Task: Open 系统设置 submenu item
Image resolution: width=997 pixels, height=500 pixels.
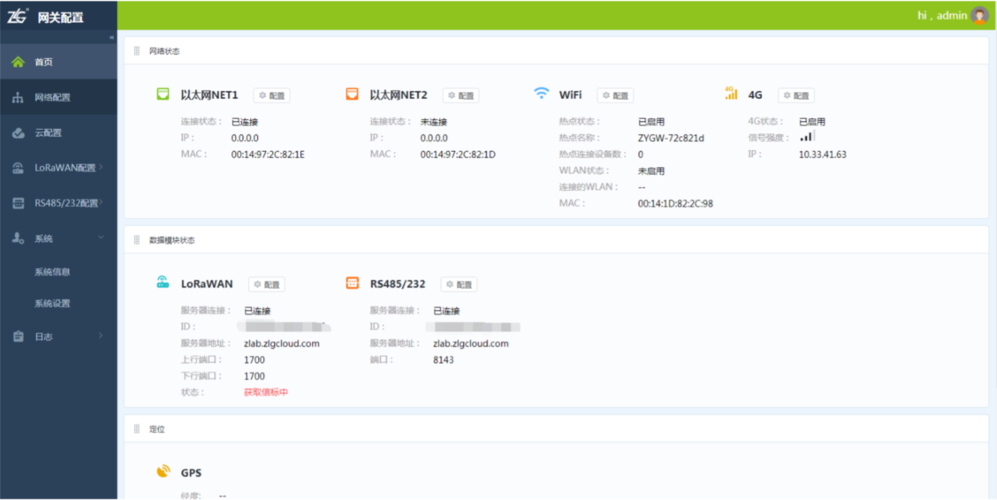Action: [x=52, y=303]
